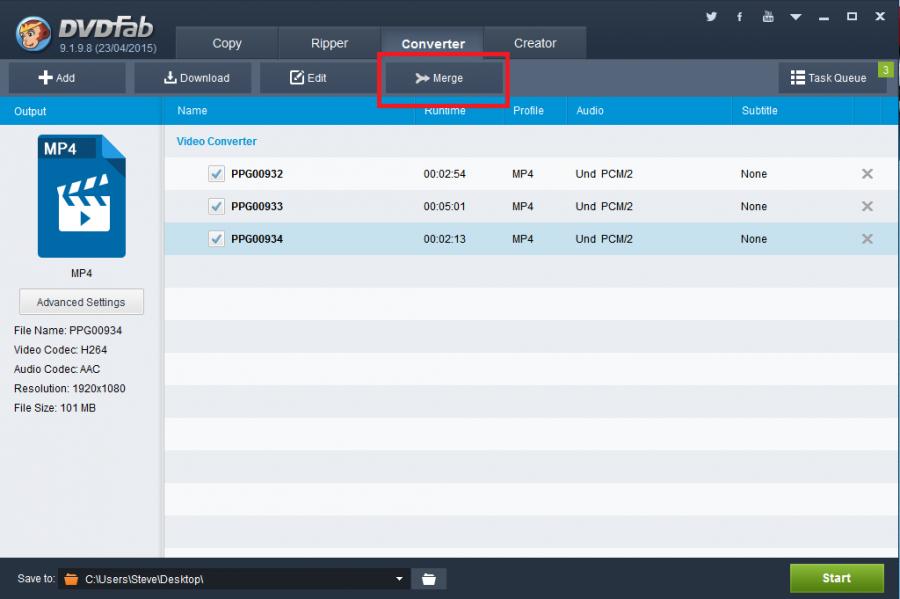Image resolution: width=900 pixels, height=599 pixels.
Task: Switch to the Ripper tab
Action: pyautogui.click(x=329, y=43)
